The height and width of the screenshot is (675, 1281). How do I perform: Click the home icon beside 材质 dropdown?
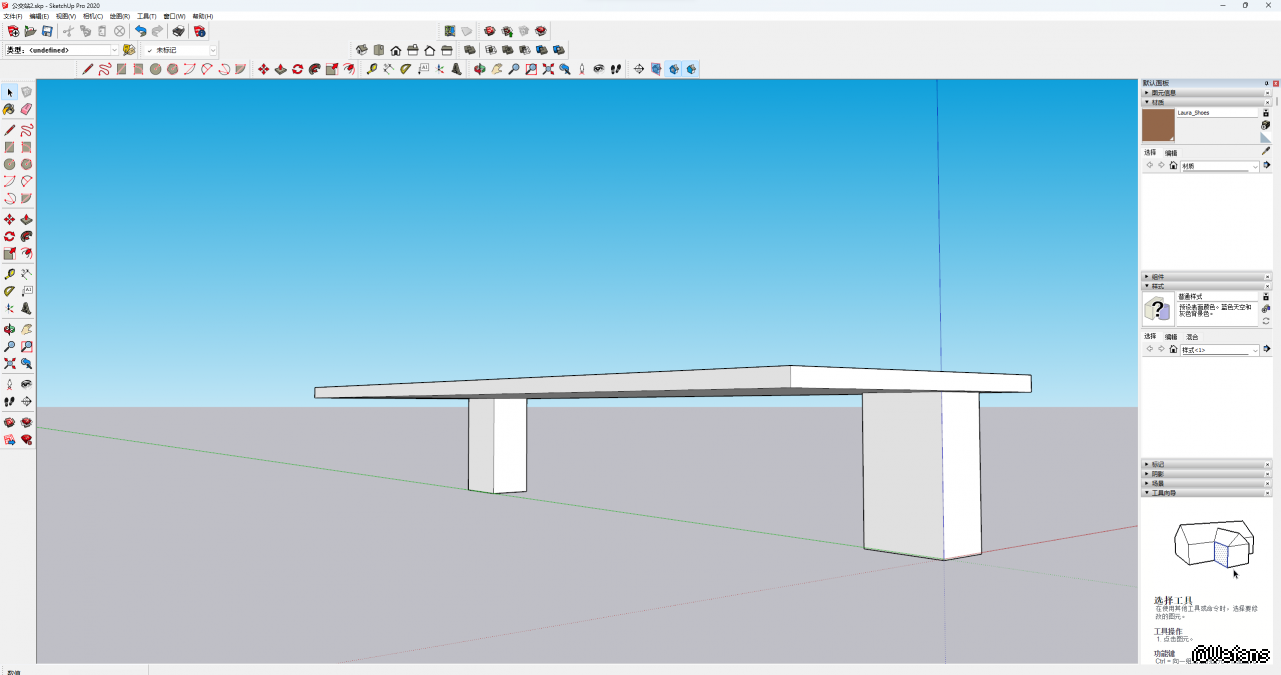coord(1173,166)
